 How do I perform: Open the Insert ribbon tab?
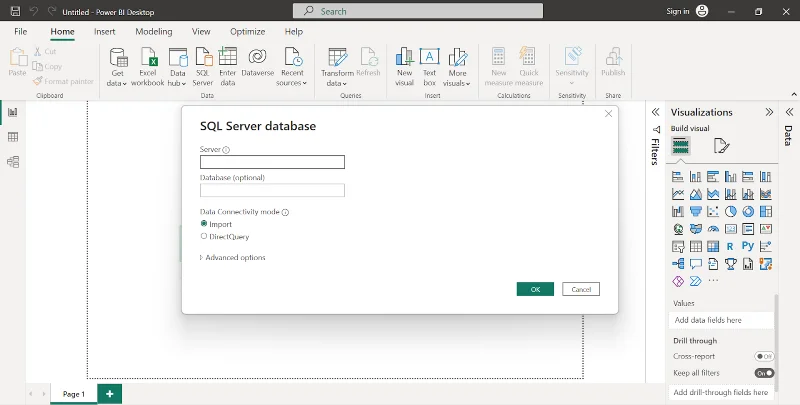(105, 32)
